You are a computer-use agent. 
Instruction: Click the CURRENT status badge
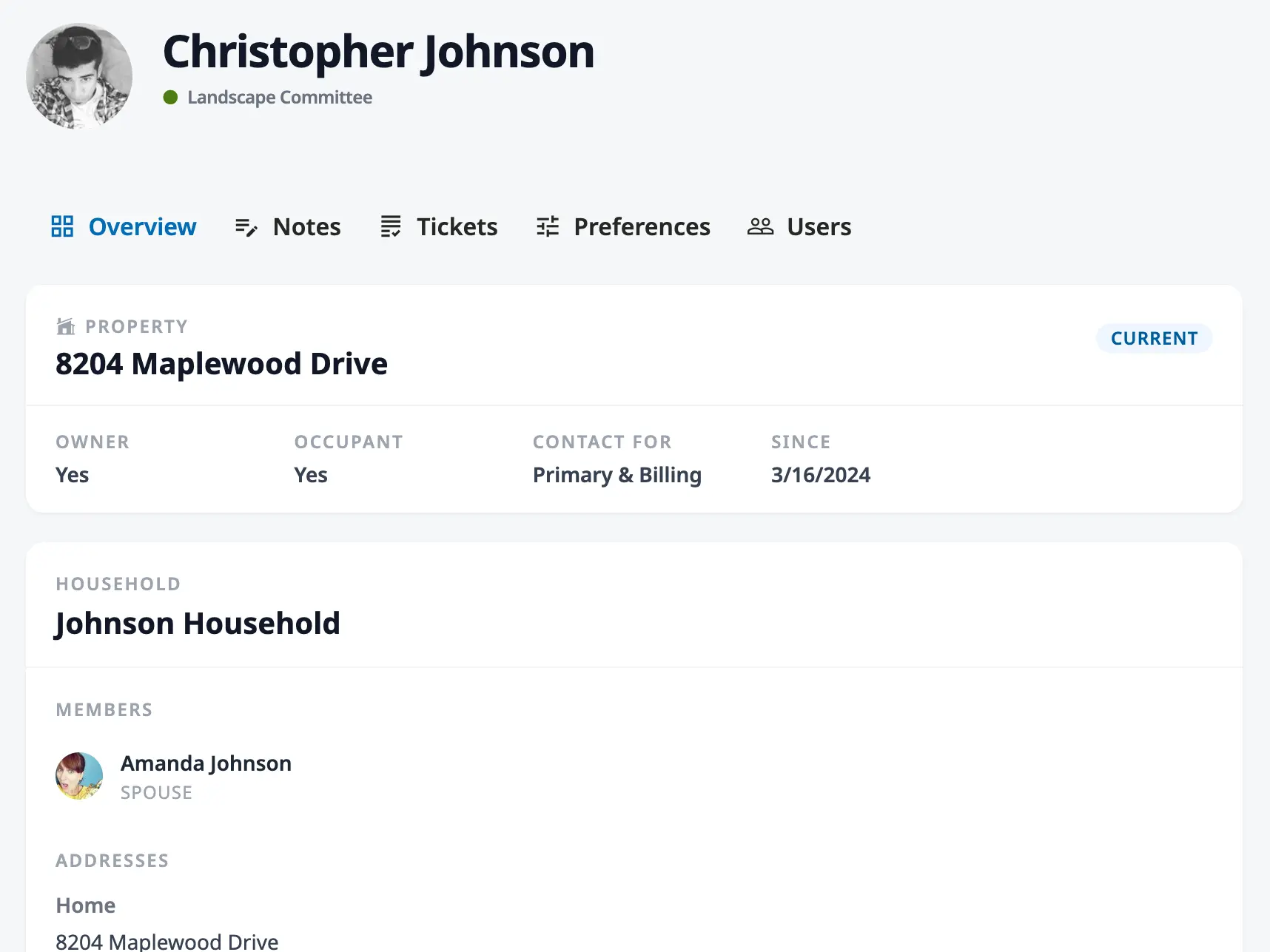point(1154,338)
